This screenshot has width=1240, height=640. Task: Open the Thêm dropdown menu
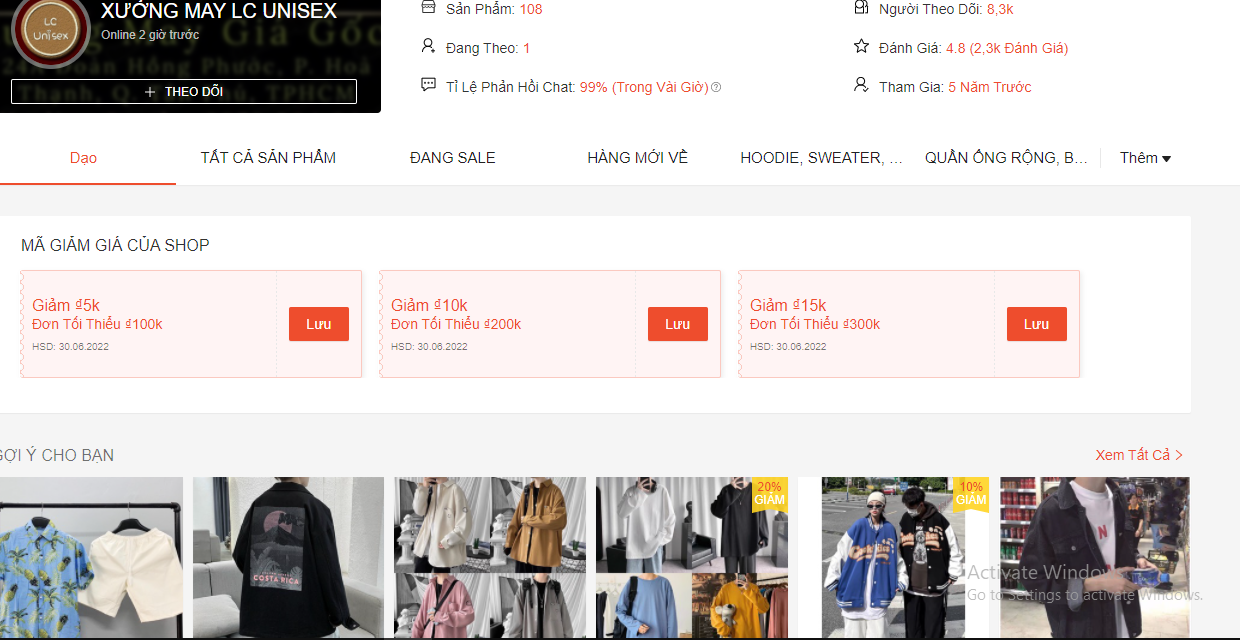[x=1144, y=157]
